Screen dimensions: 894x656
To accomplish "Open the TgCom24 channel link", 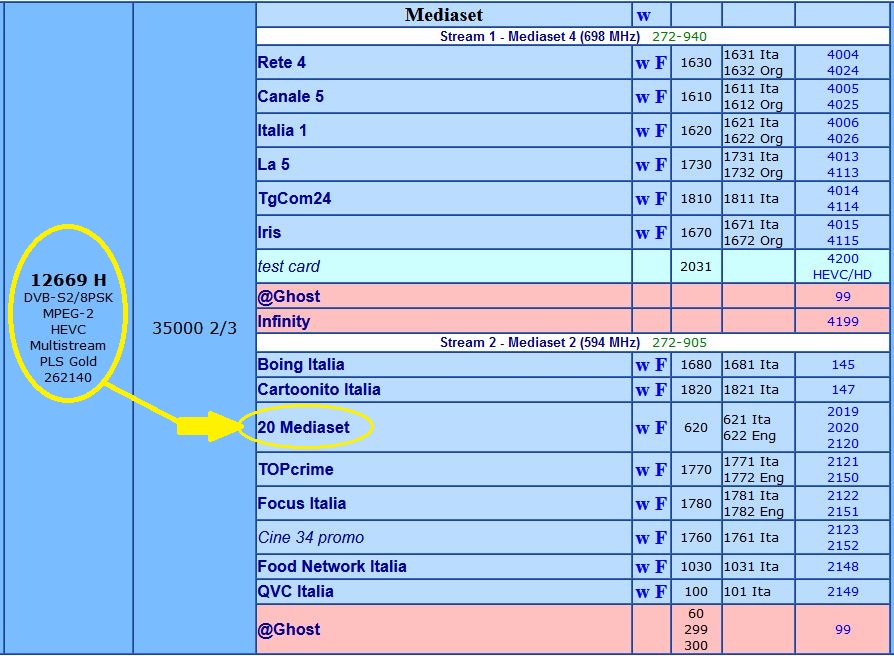I will point(294,198).
